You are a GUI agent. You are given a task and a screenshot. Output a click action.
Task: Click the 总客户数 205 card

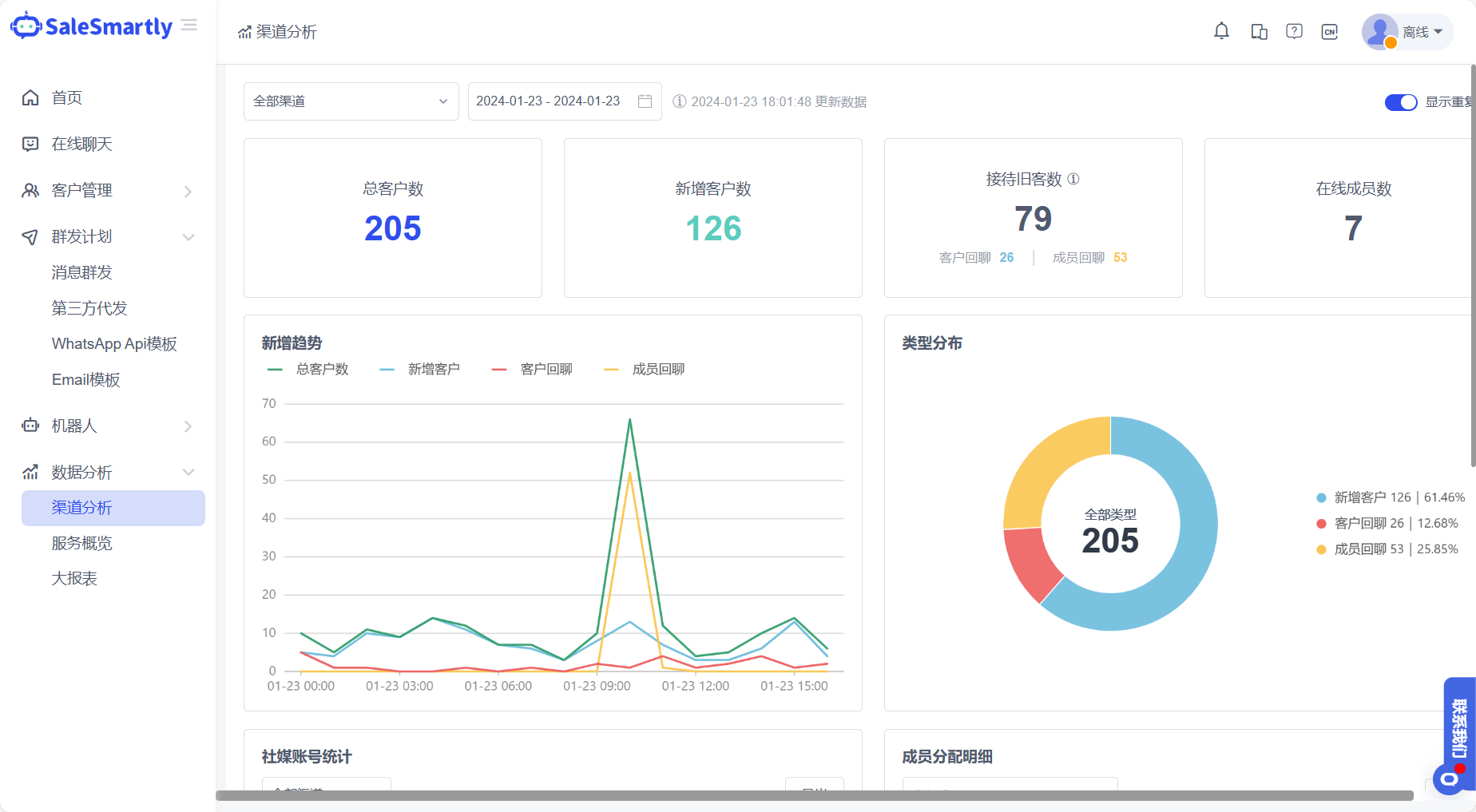393,218
